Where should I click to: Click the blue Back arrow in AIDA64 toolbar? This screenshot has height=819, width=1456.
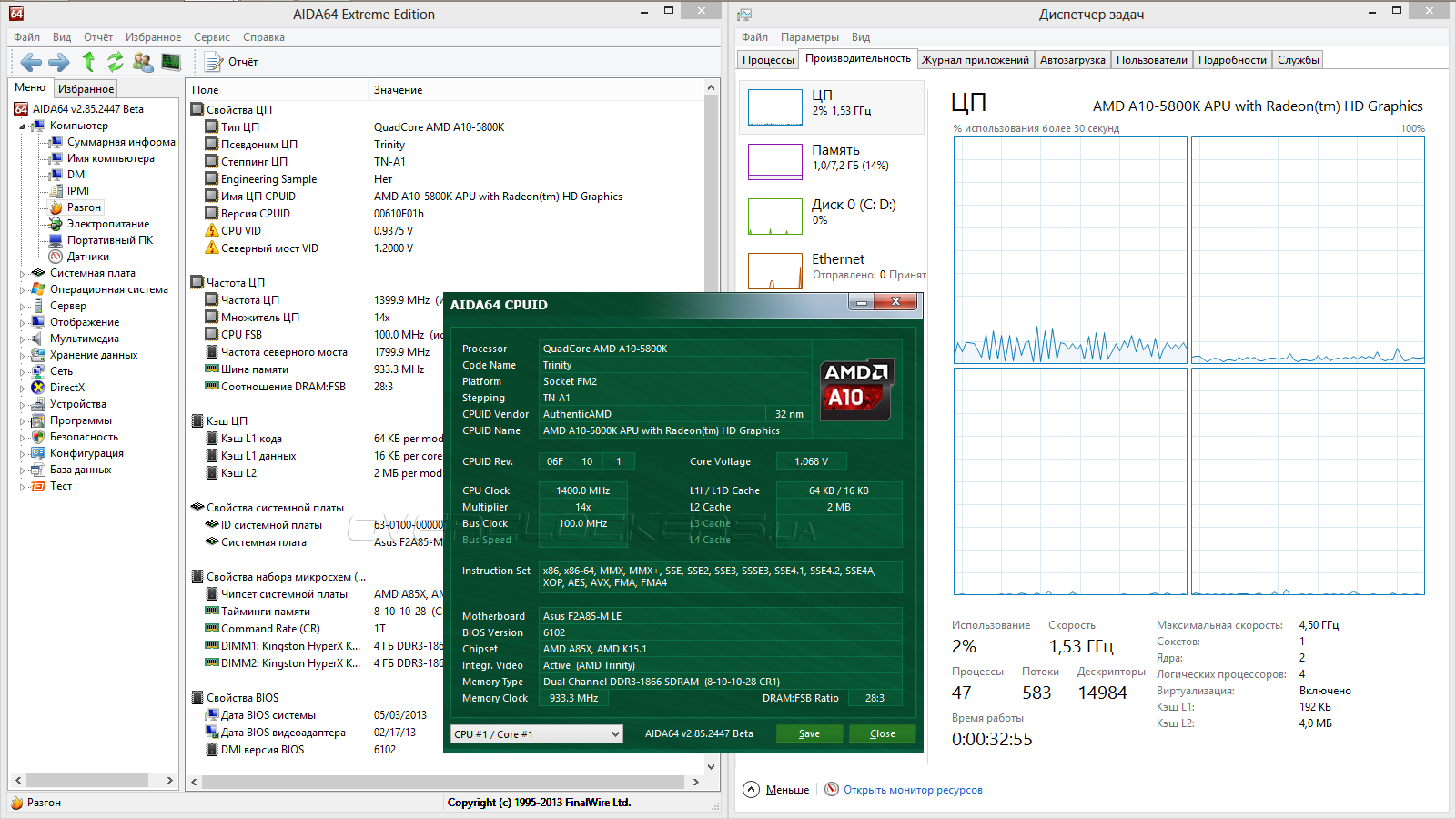[31, 62]
